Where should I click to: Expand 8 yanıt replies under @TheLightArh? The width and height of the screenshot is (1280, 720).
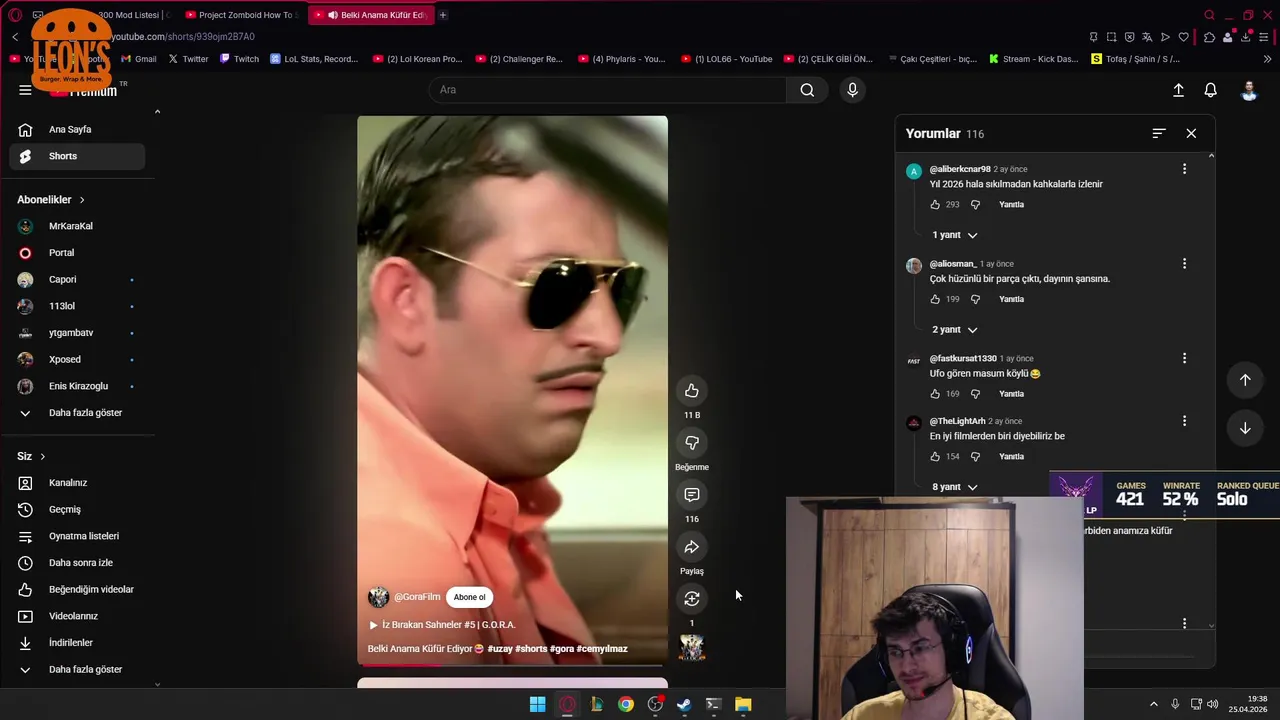[x=955, y=487]
